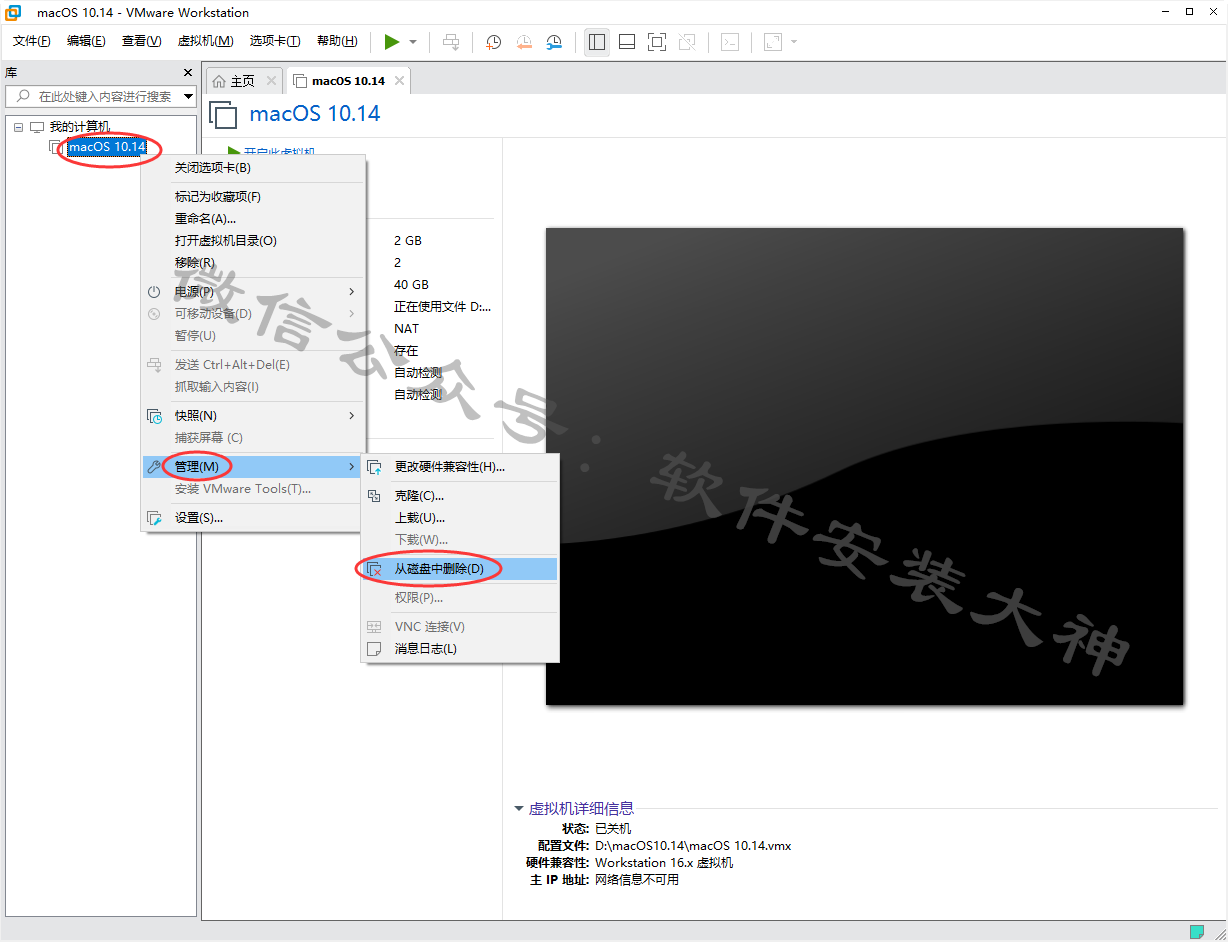
Task: Click the delete icon beside 从磁盘中删除(D)
Action: (374, 569)
